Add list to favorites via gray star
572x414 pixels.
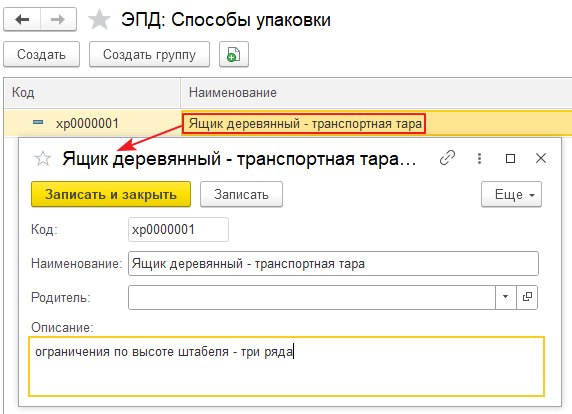point(99,20)
